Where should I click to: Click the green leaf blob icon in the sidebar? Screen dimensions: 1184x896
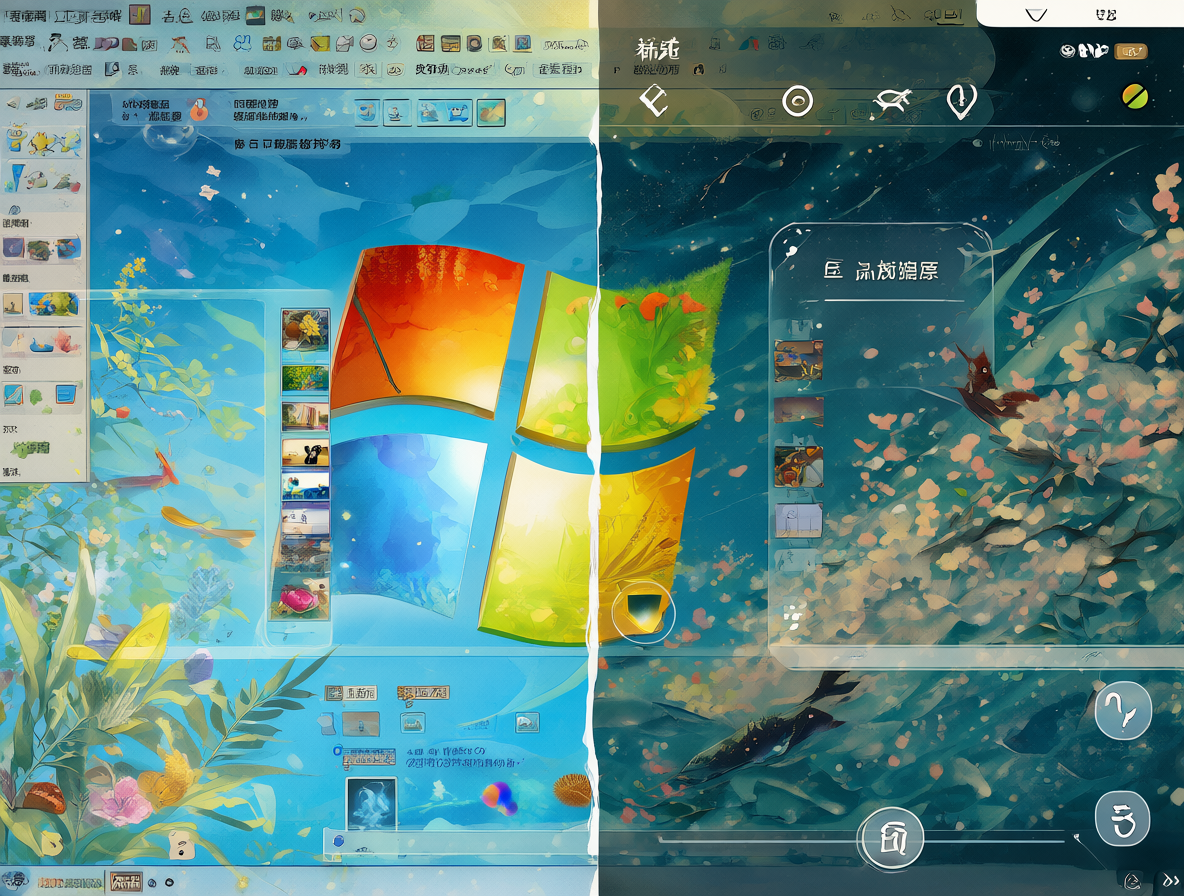(x=36, y=396)
